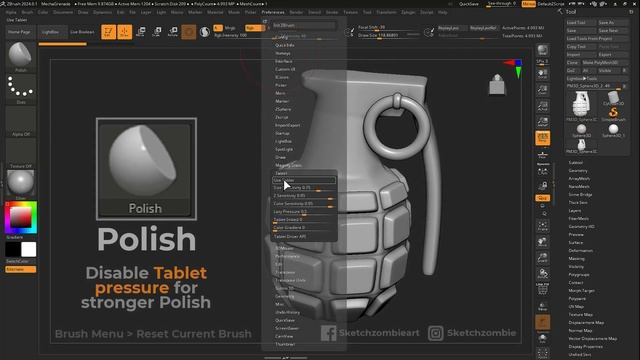
Task: Click the Save As button
Action: click(613, 22)
